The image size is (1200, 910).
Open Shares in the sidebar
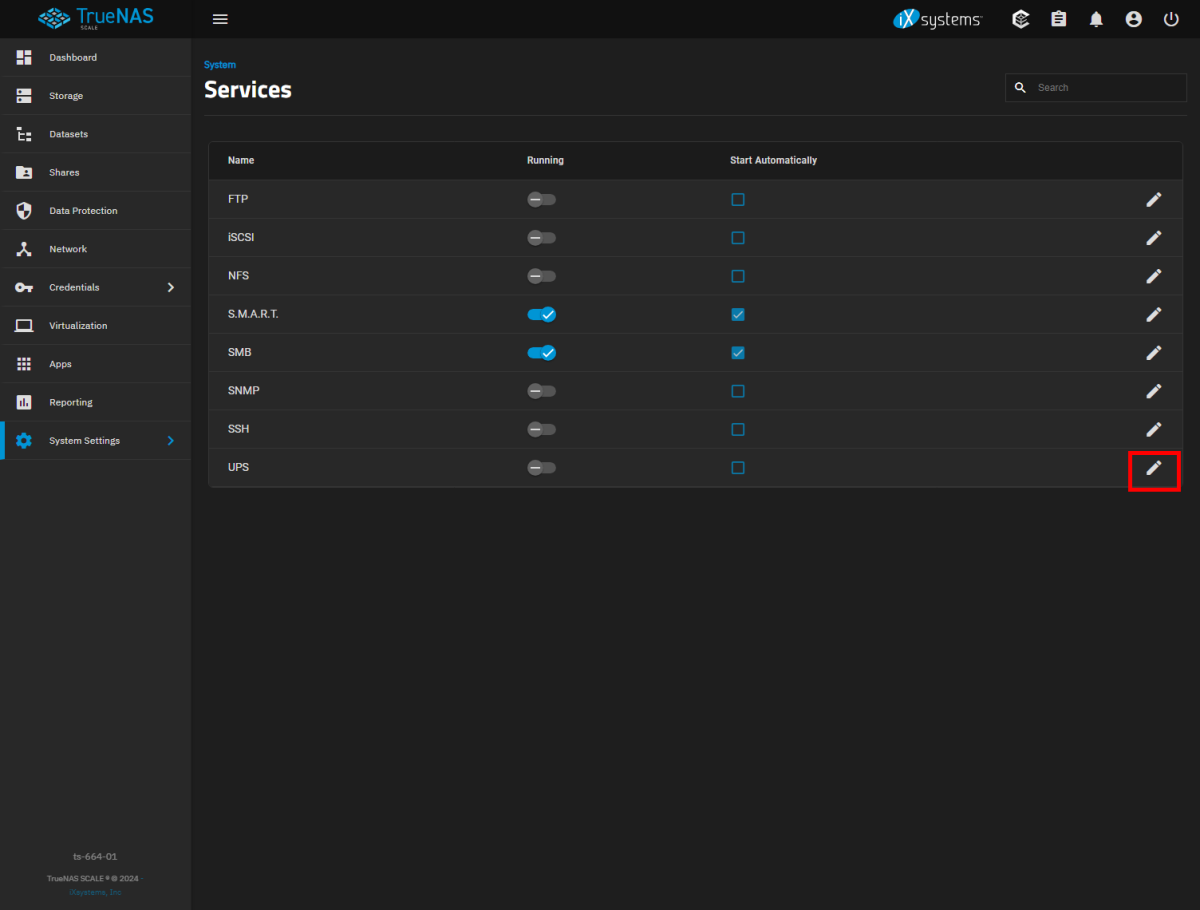coord(95,172)
